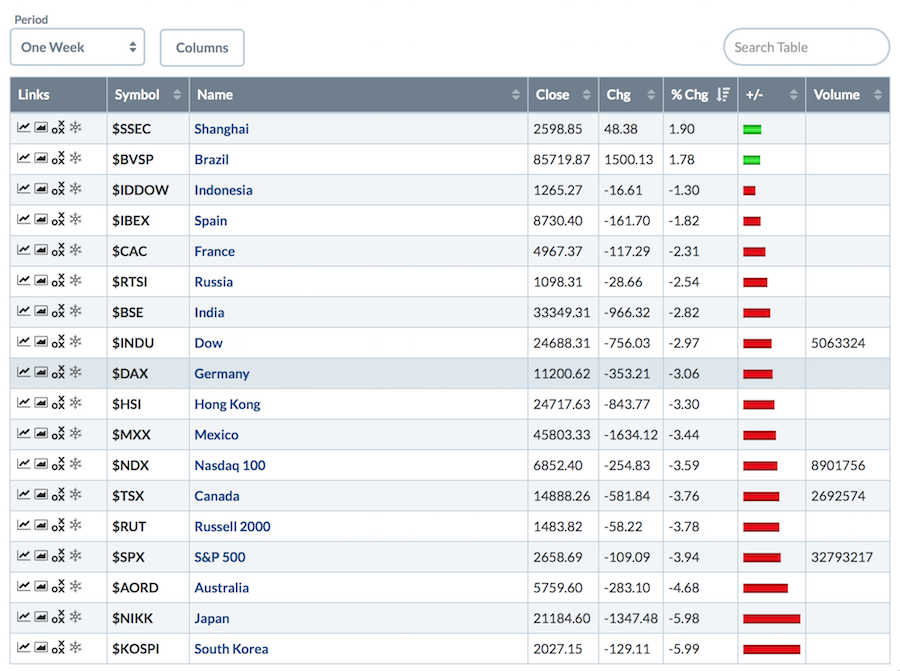
Task: Click the GalleryView icon in the Australia row
Action: (x=41, y=587)
